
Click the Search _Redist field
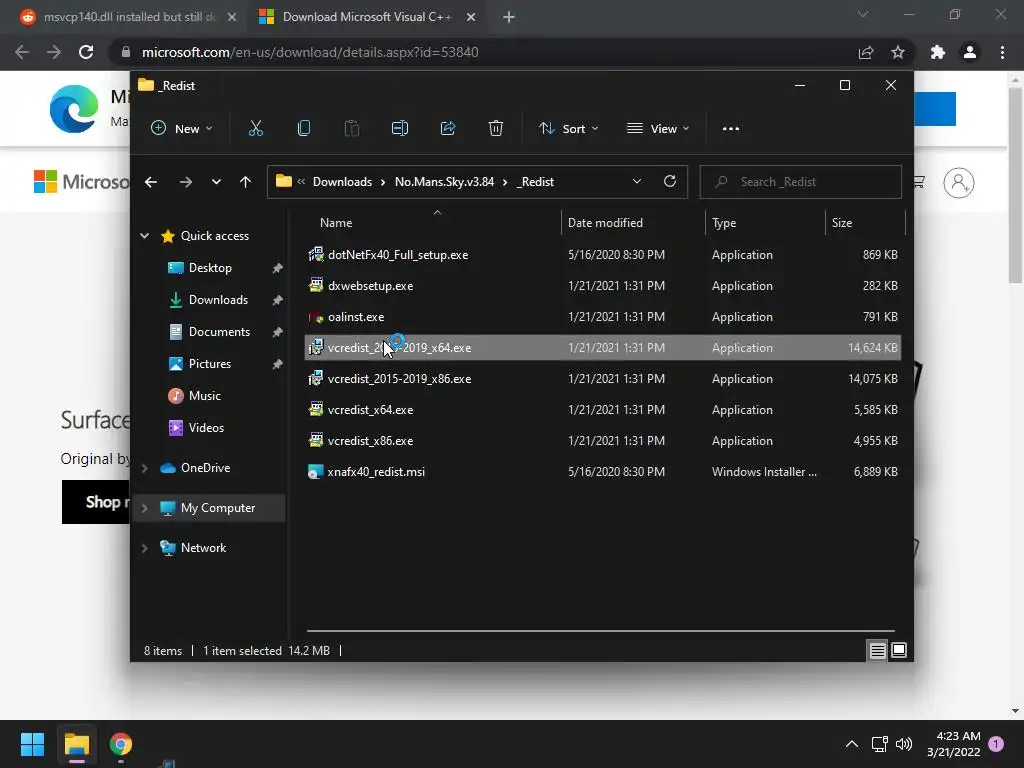[801, 182]
